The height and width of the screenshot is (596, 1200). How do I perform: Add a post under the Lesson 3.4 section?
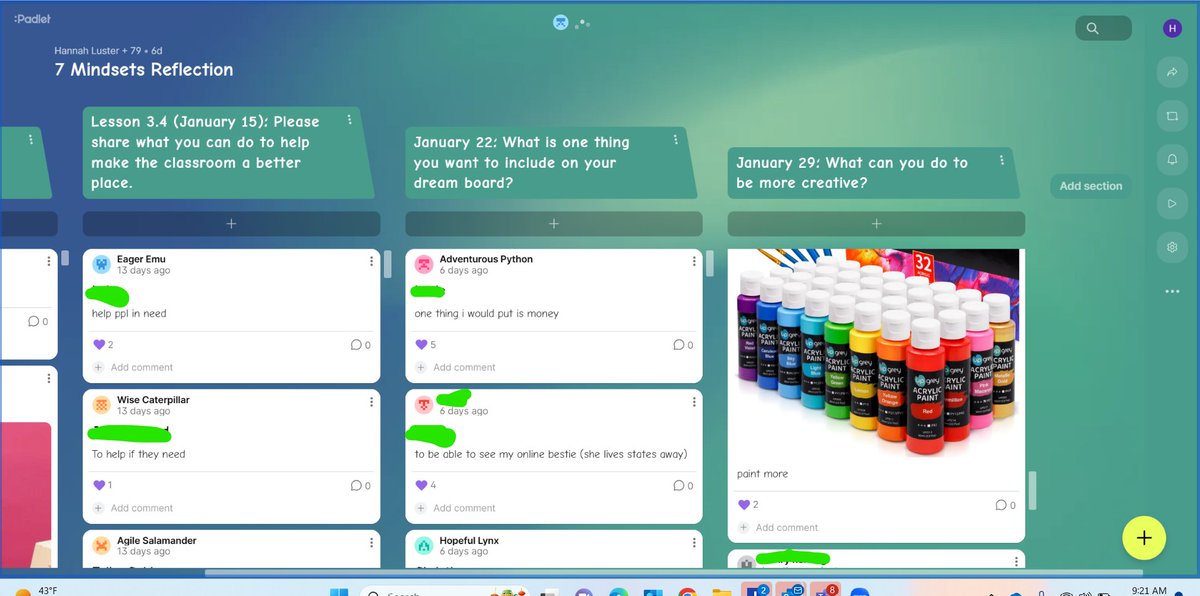tap(231, 224)
